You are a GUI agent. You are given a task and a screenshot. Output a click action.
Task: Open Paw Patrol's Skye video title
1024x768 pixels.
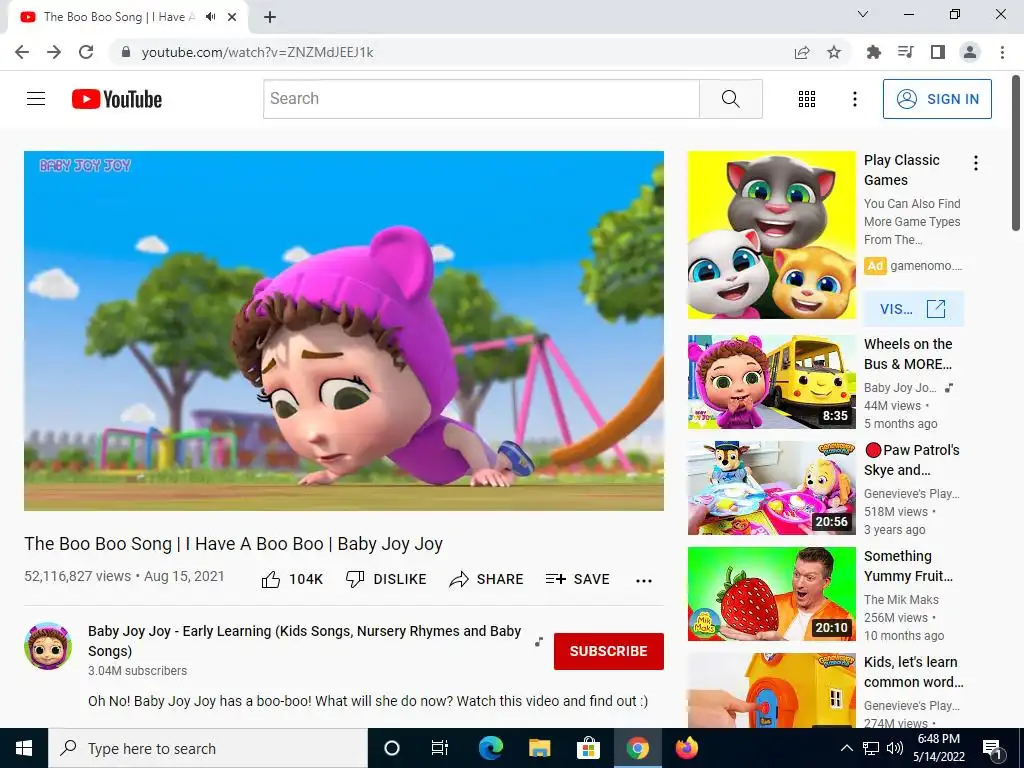(x=912, y=460)
